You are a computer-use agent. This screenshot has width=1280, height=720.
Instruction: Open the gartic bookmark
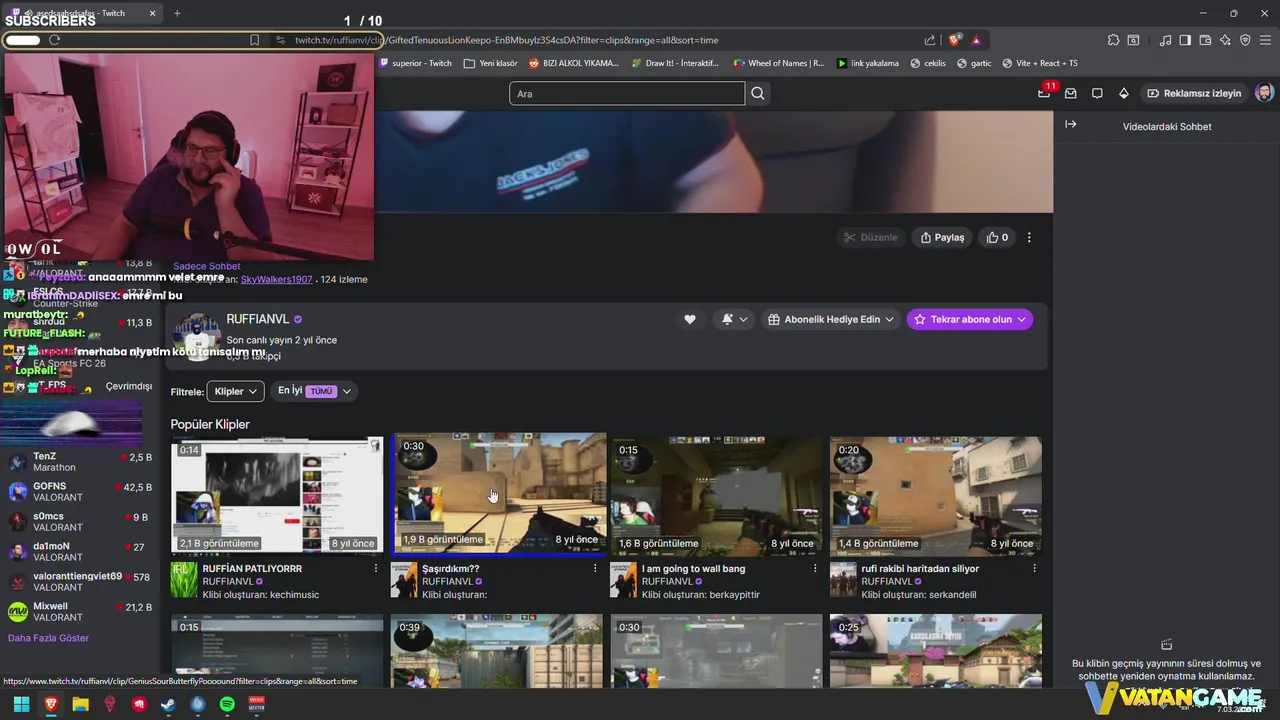975,63
